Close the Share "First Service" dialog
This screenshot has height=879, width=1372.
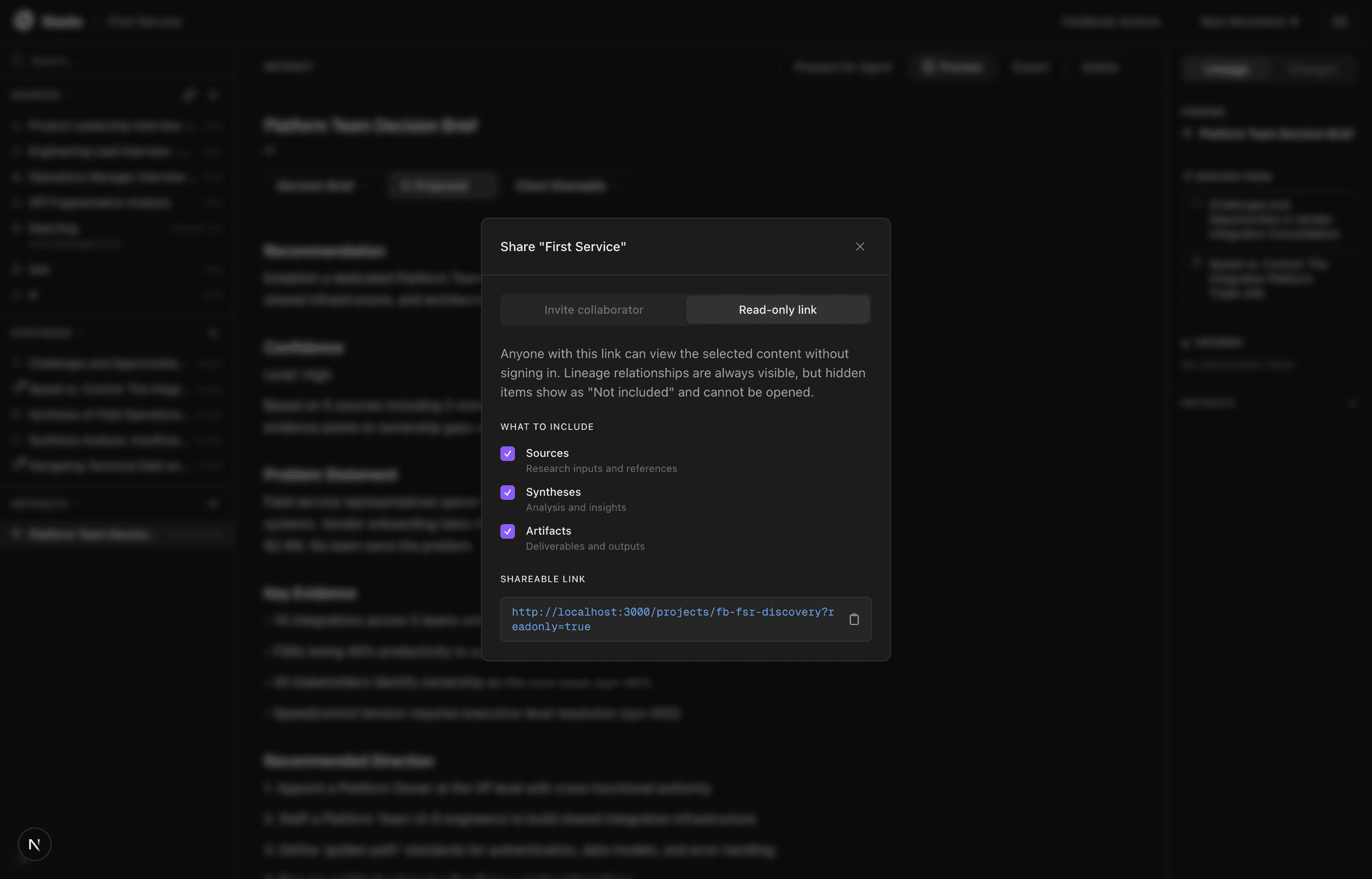[859, 247]
